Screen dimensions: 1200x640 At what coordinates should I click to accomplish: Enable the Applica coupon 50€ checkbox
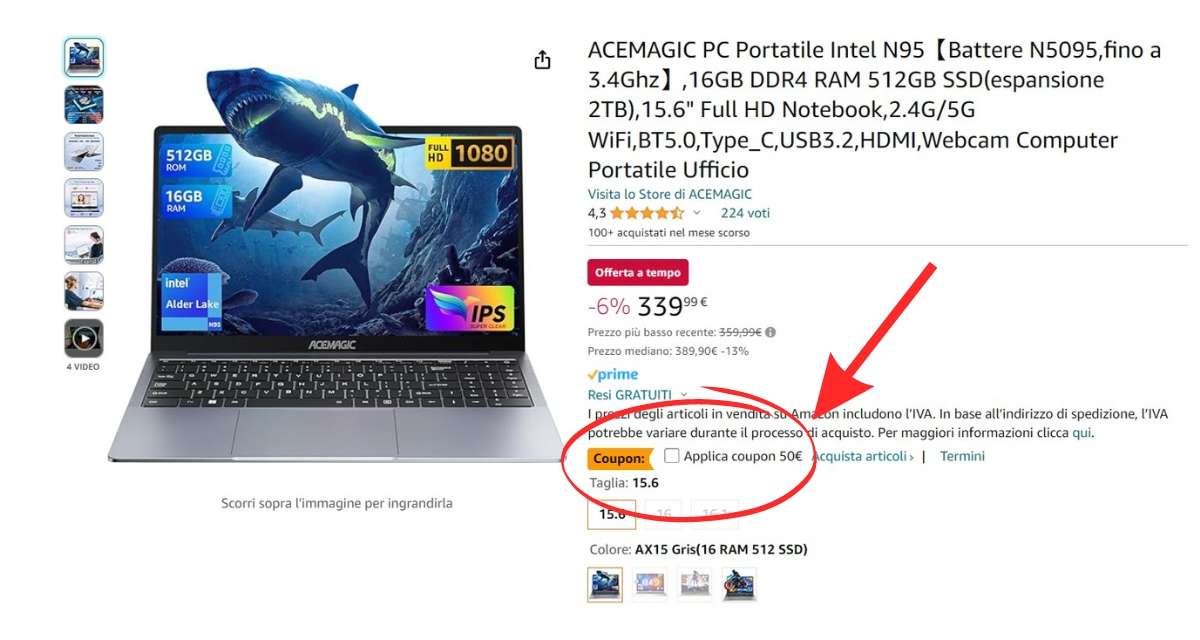(x=672, y=456)
